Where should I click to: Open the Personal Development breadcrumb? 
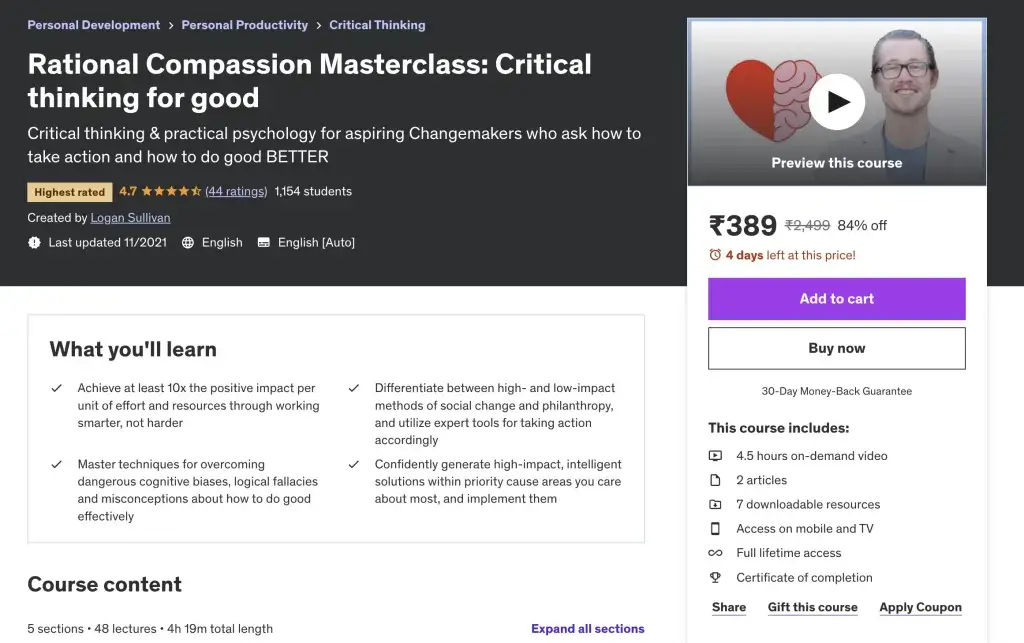[x=93, y=25]
